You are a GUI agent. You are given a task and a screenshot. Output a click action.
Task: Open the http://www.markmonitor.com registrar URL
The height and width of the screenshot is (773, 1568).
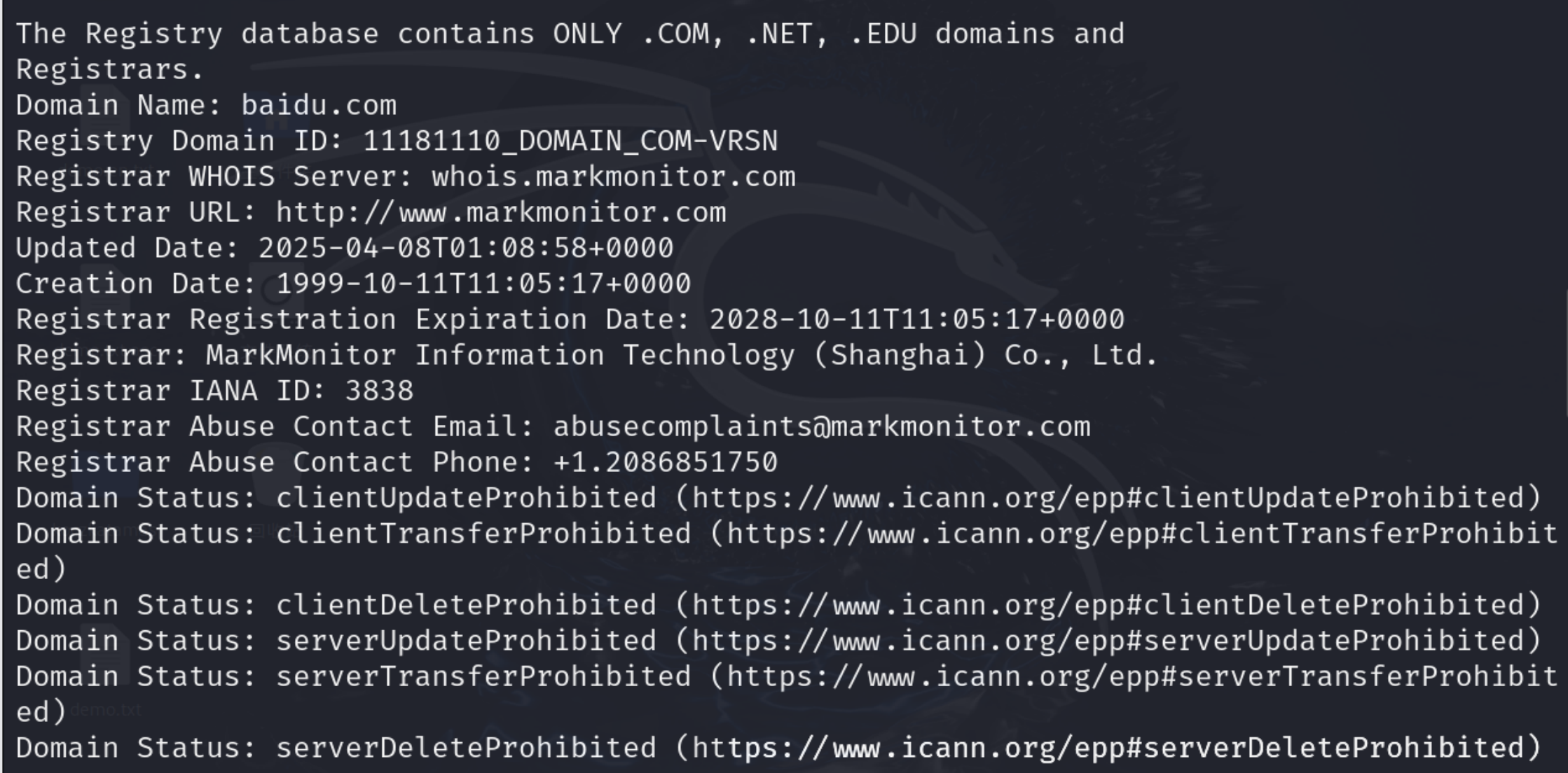click(x=501, y=212)
